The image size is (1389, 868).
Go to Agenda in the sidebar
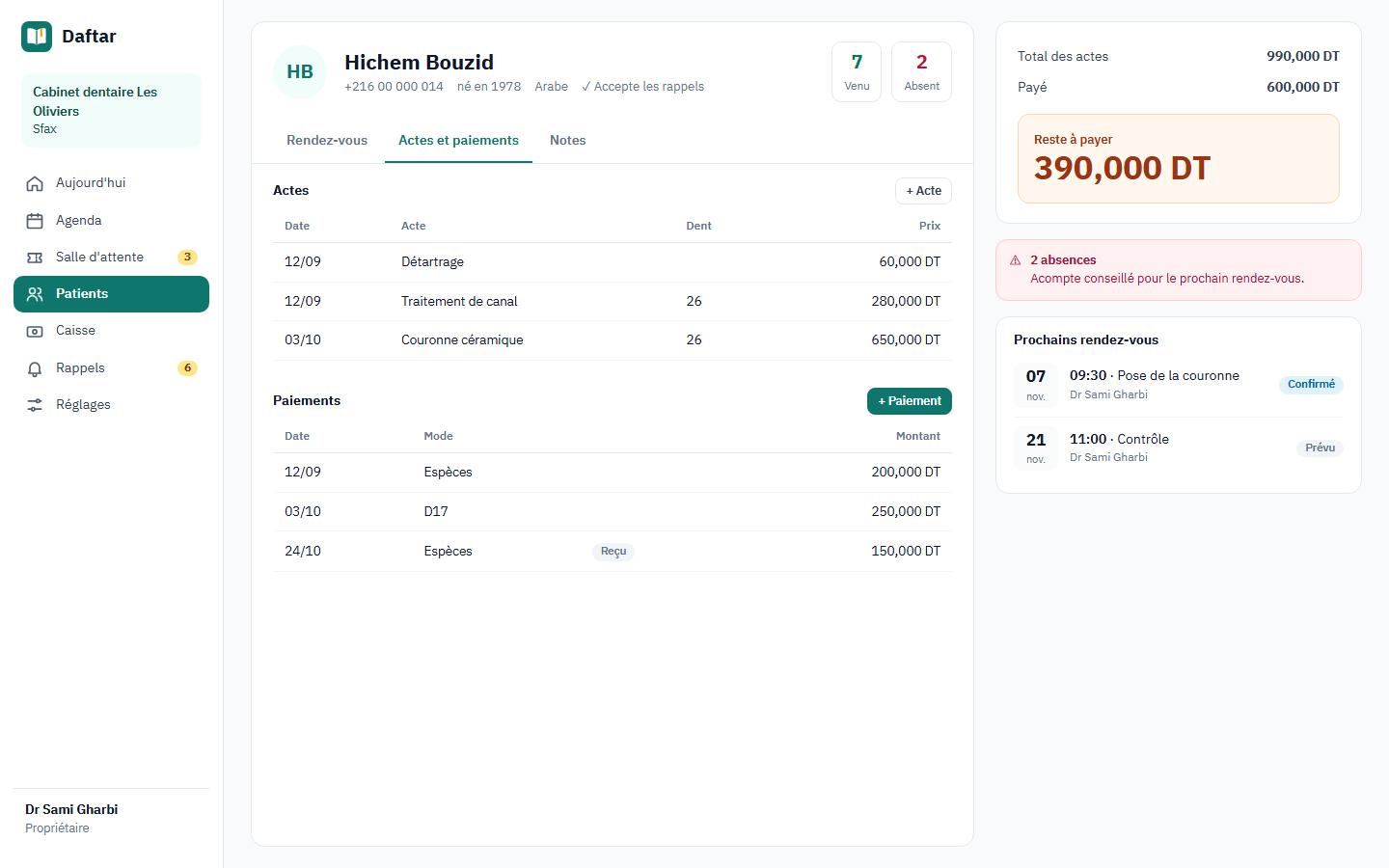[111, 221]
